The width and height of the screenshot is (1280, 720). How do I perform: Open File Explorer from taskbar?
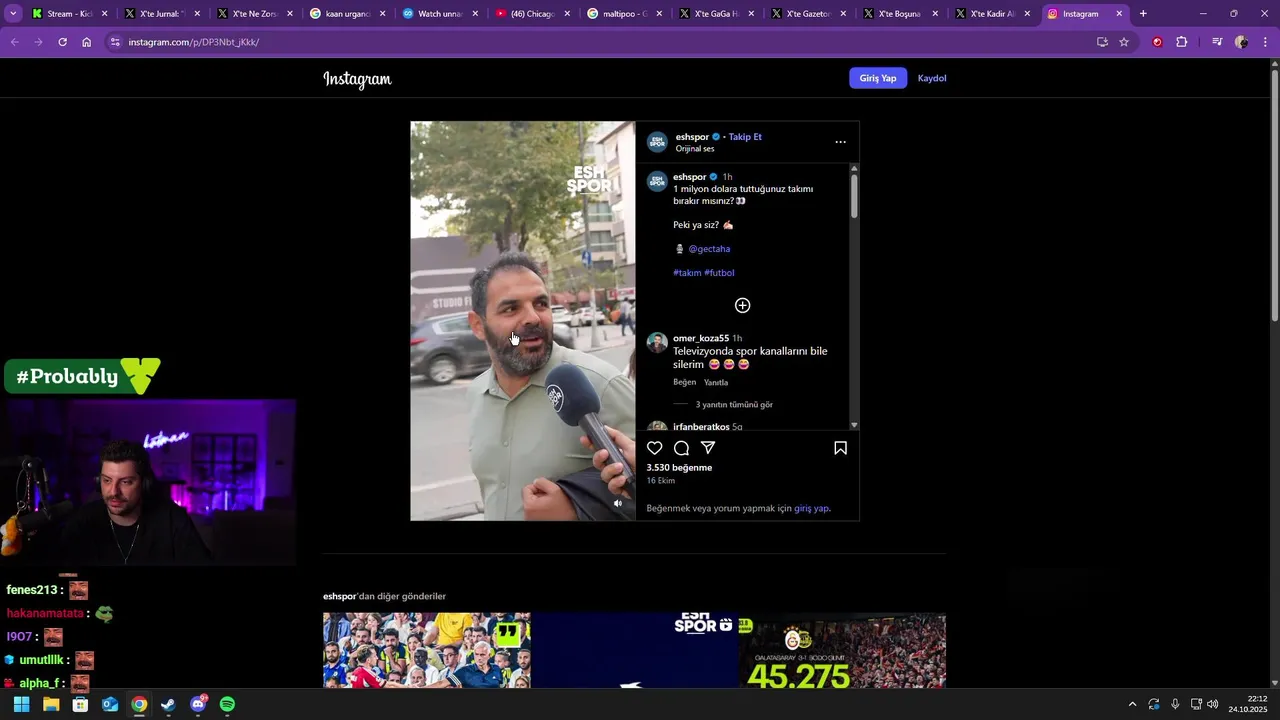[51, 704]
